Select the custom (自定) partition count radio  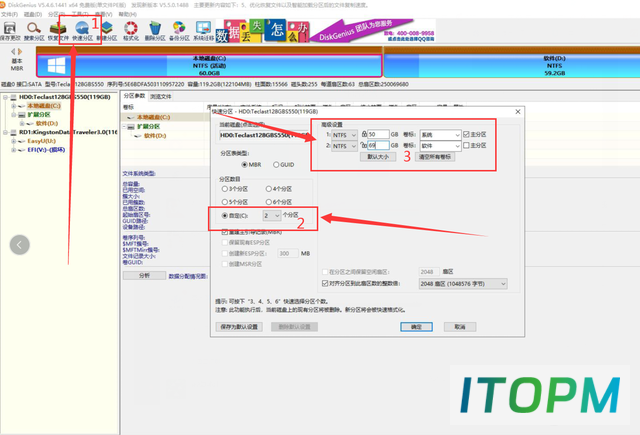coord(224,215)
